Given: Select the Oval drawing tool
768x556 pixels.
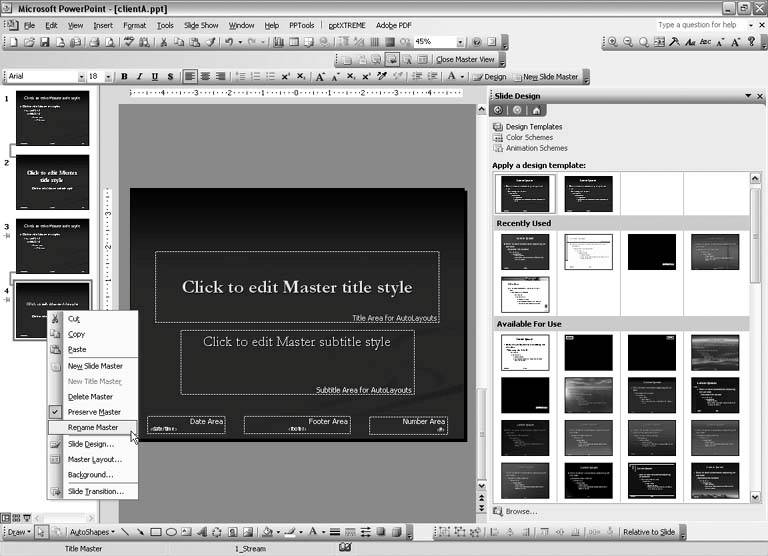Looking at the screenshot, I should click(172, 532).
